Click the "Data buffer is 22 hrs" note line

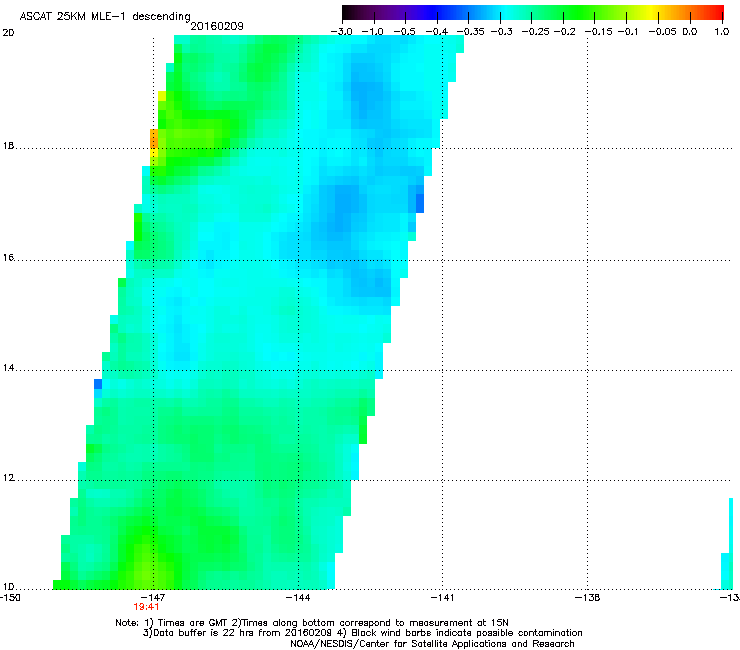[362, 633]
